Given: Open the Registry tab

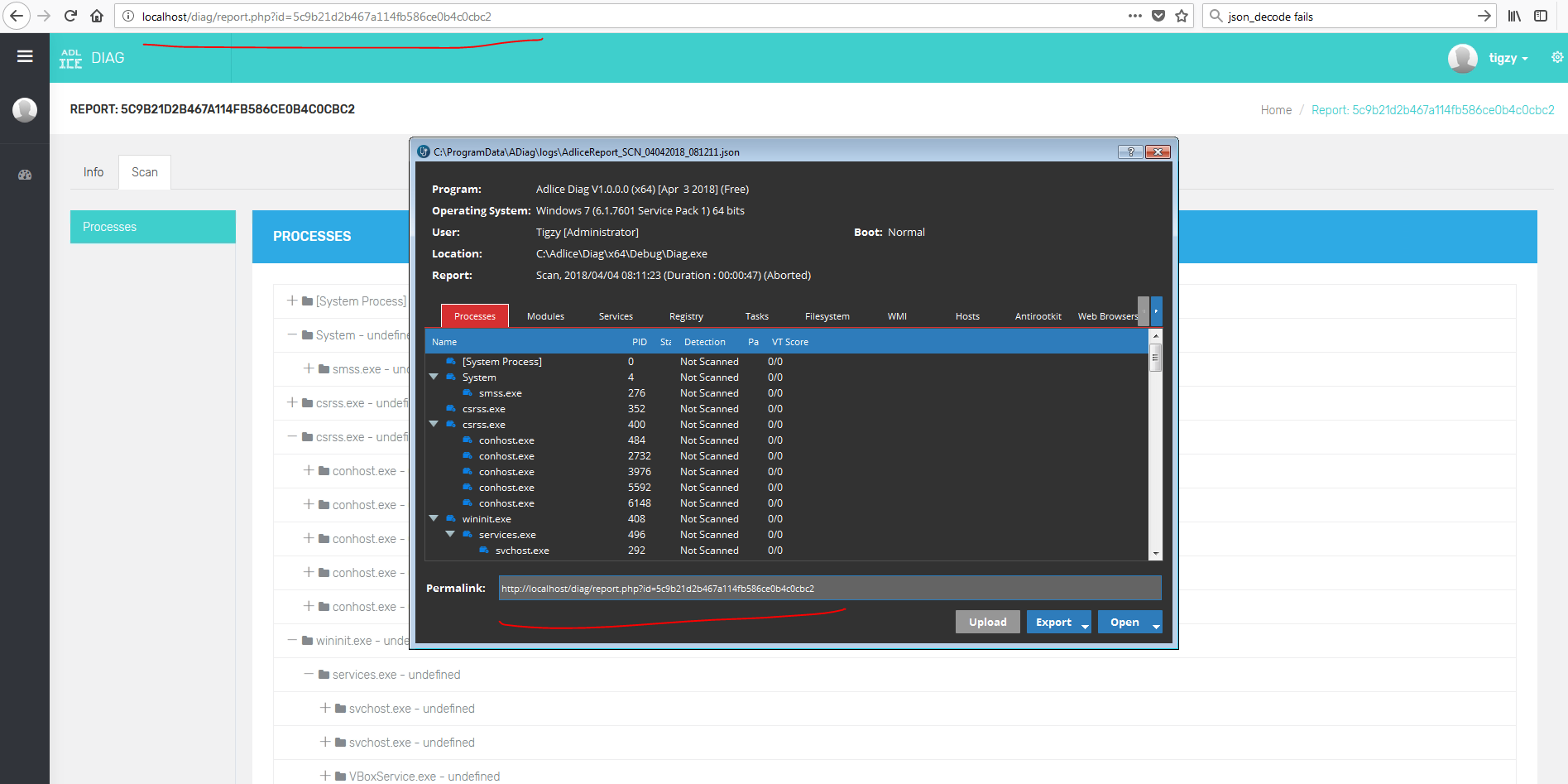Looking at the screenshot, I should (x=686, y=316).
